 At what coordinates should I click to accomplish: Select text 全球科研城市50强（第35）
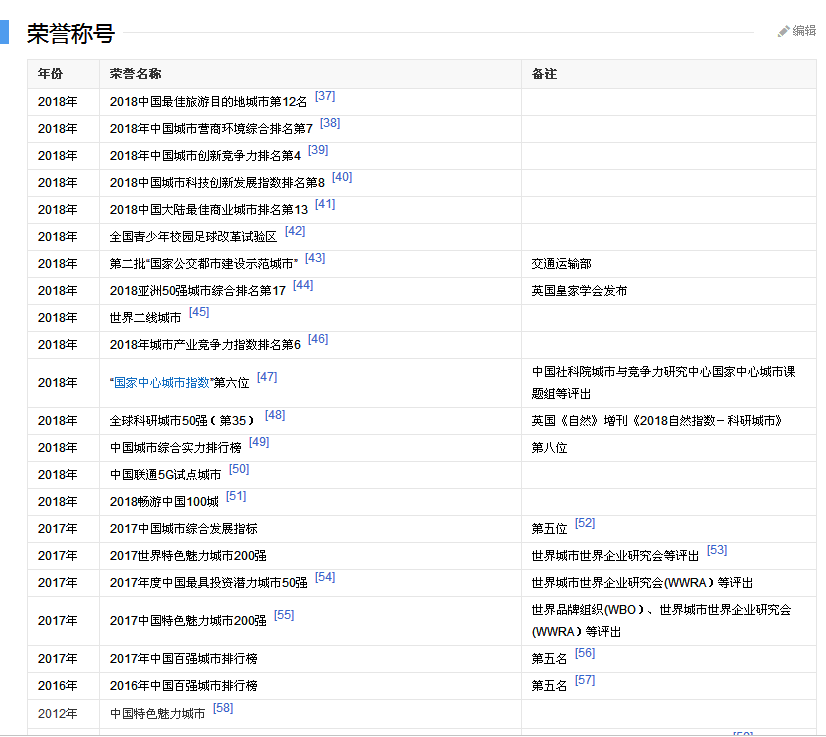tap(182, 421)
